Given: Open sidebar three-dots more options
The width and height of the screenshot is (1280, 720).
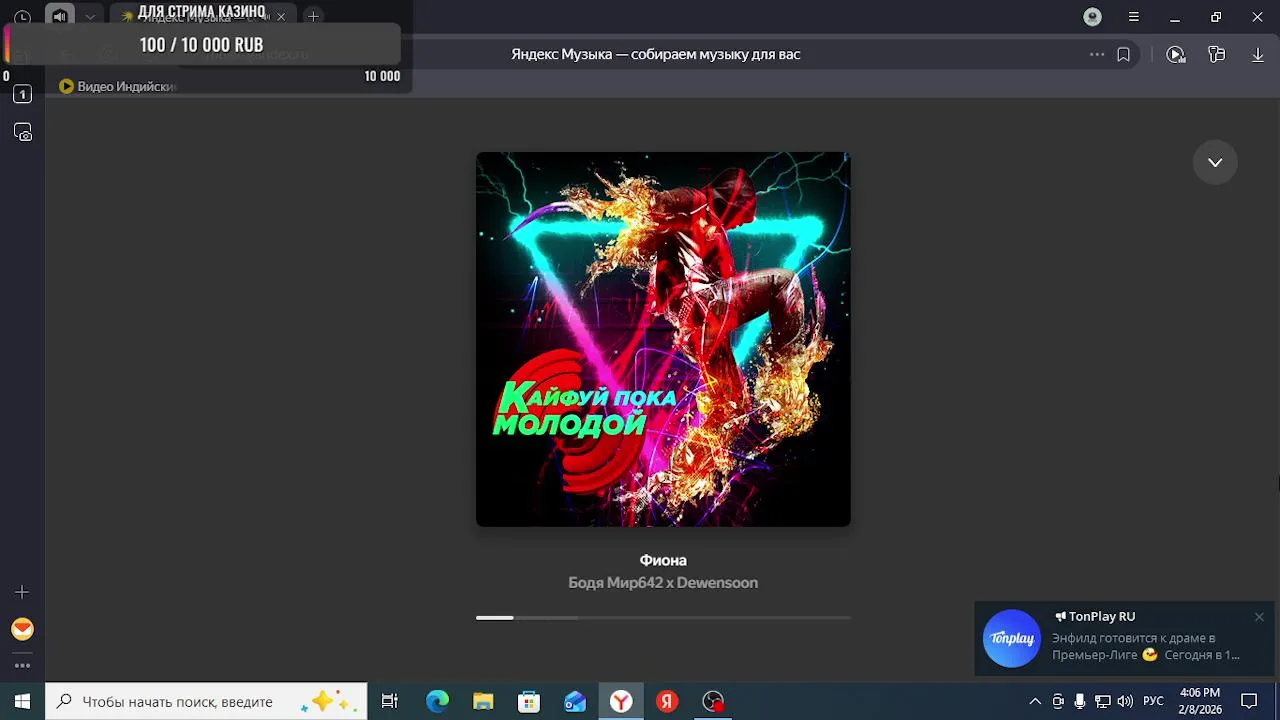Looking at the screenshot, I should click(x=22, y=665).
